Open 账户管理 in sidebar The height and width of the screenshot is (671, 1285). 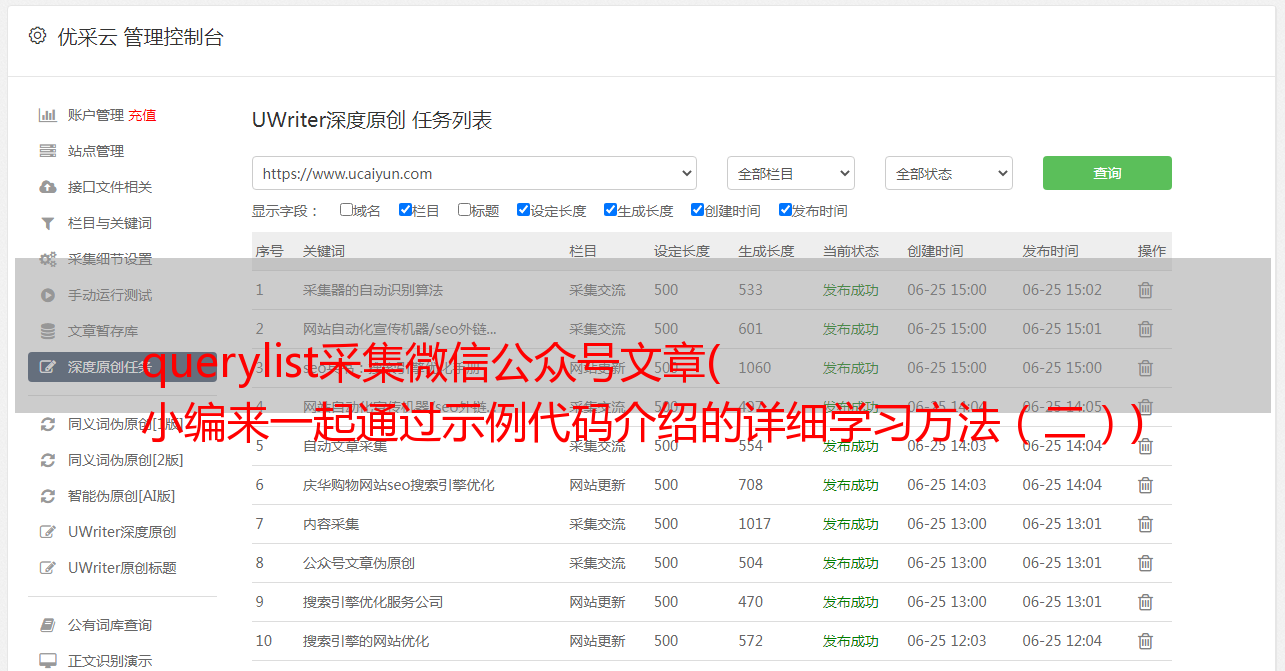[x=96, y=115]
